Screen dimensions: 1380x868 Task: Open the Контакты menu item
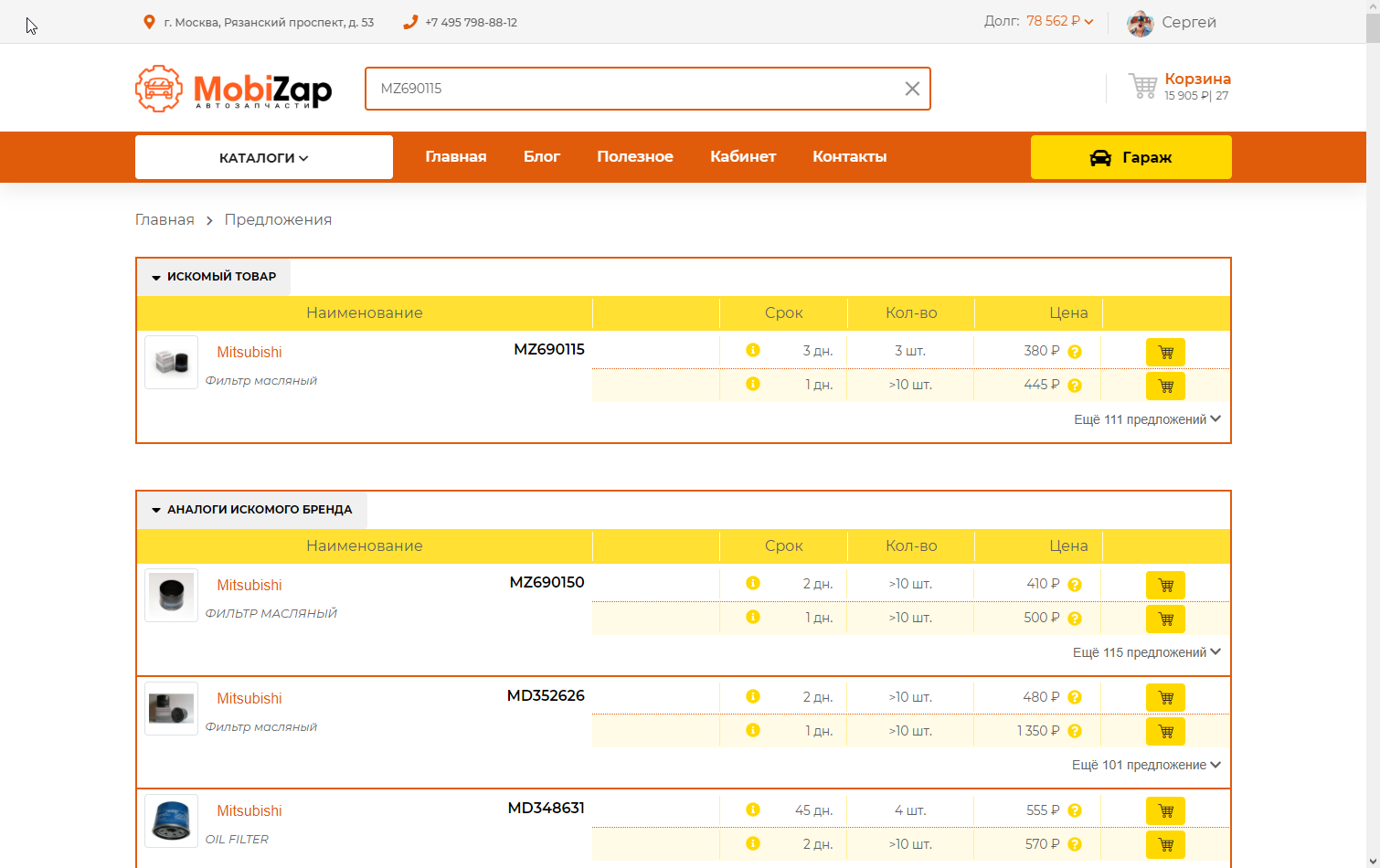click(850, 156)
